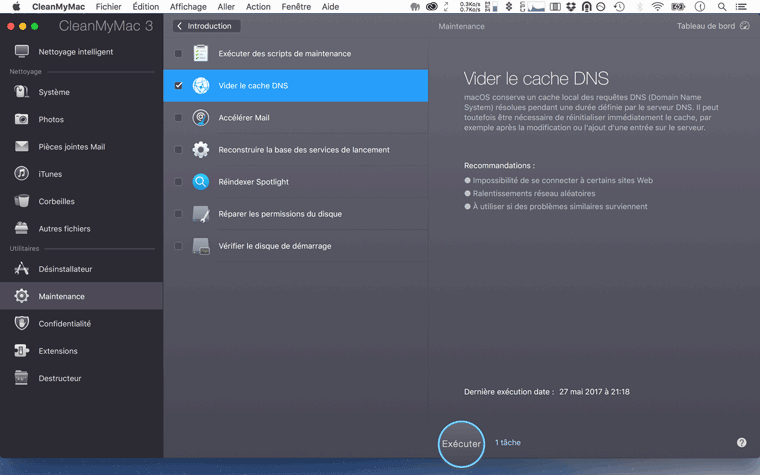This screenshot has width=760, height=475.
Task: Open Spotlight search in menu bar
Action: [x=722, y=7]
